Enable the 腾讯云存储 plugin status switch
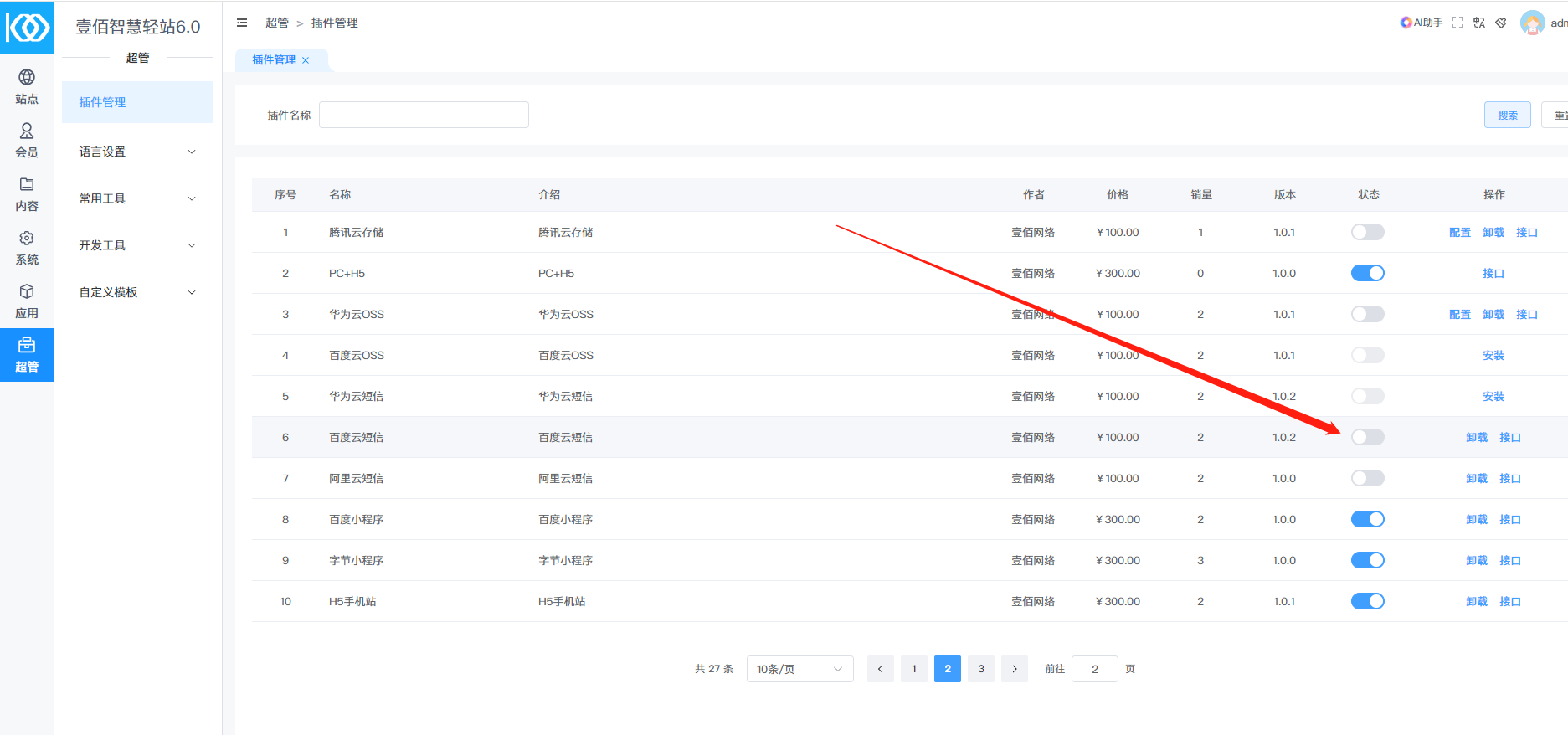The image size is (1568, 735). pyautogui.click(x=1367, y=232)
